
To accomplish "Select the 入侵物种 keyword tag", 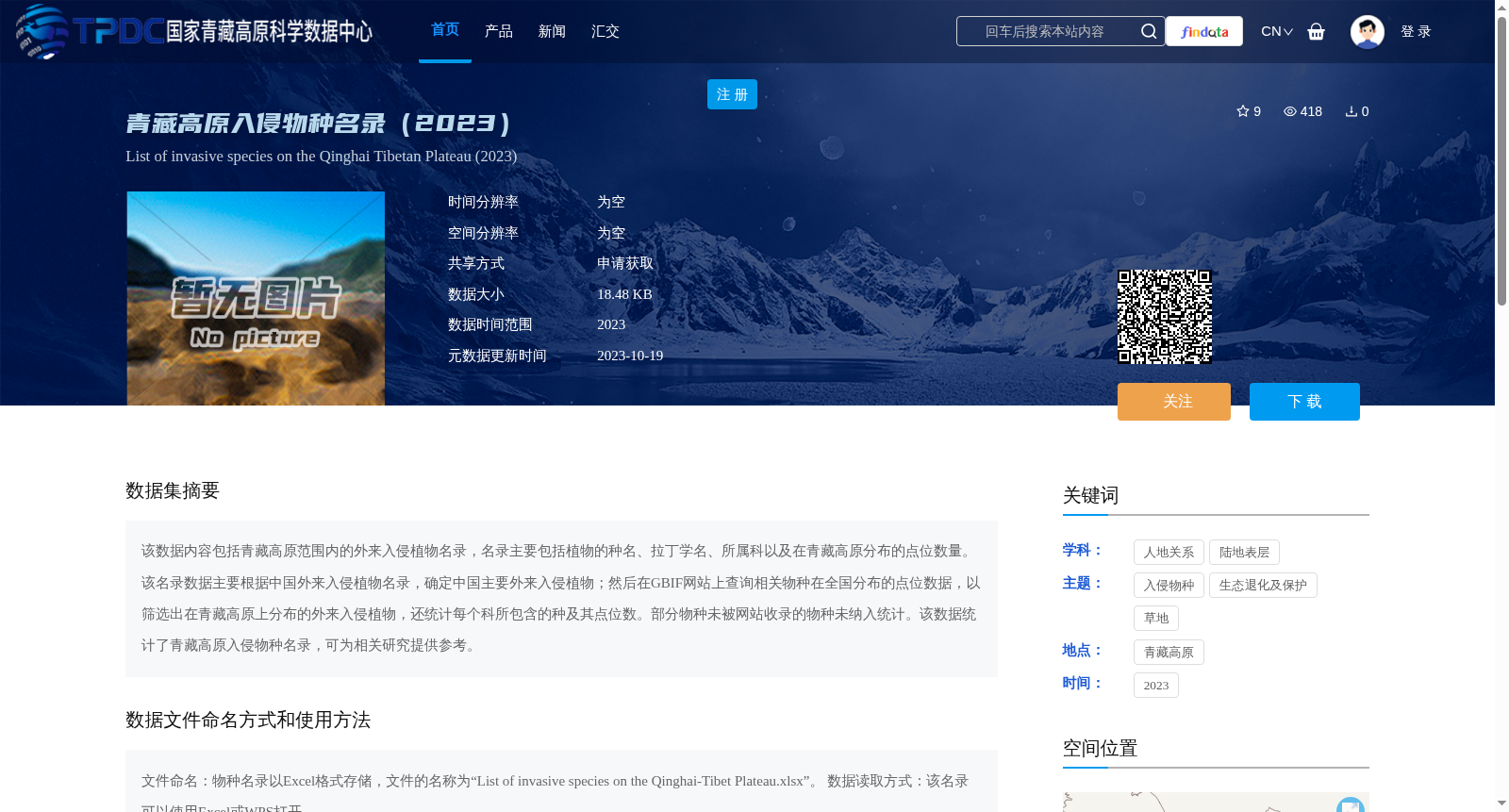I will (1169, 586).
